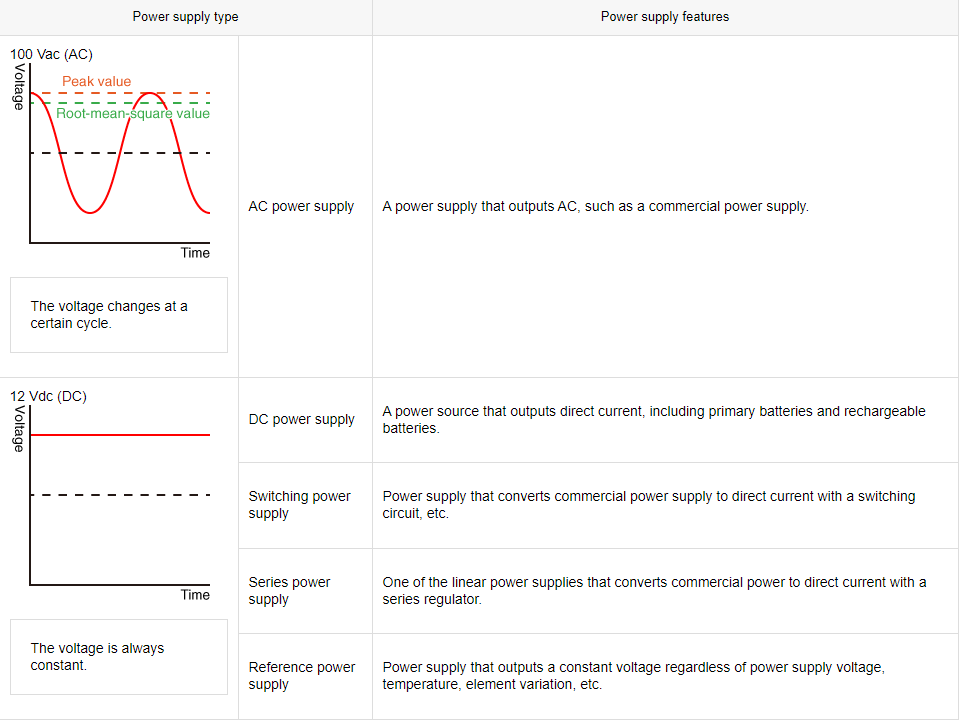Screen dimensions: 962x720
Task: Click the red constant-voltage line on the DC chart
Action: (x=120, y=435)
